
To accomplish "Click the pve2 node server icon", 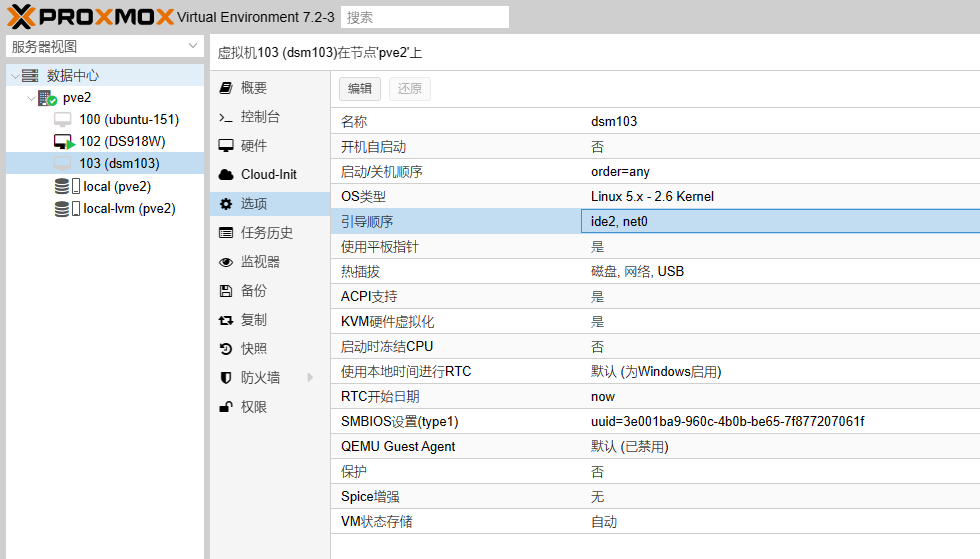I will [48, 98].
